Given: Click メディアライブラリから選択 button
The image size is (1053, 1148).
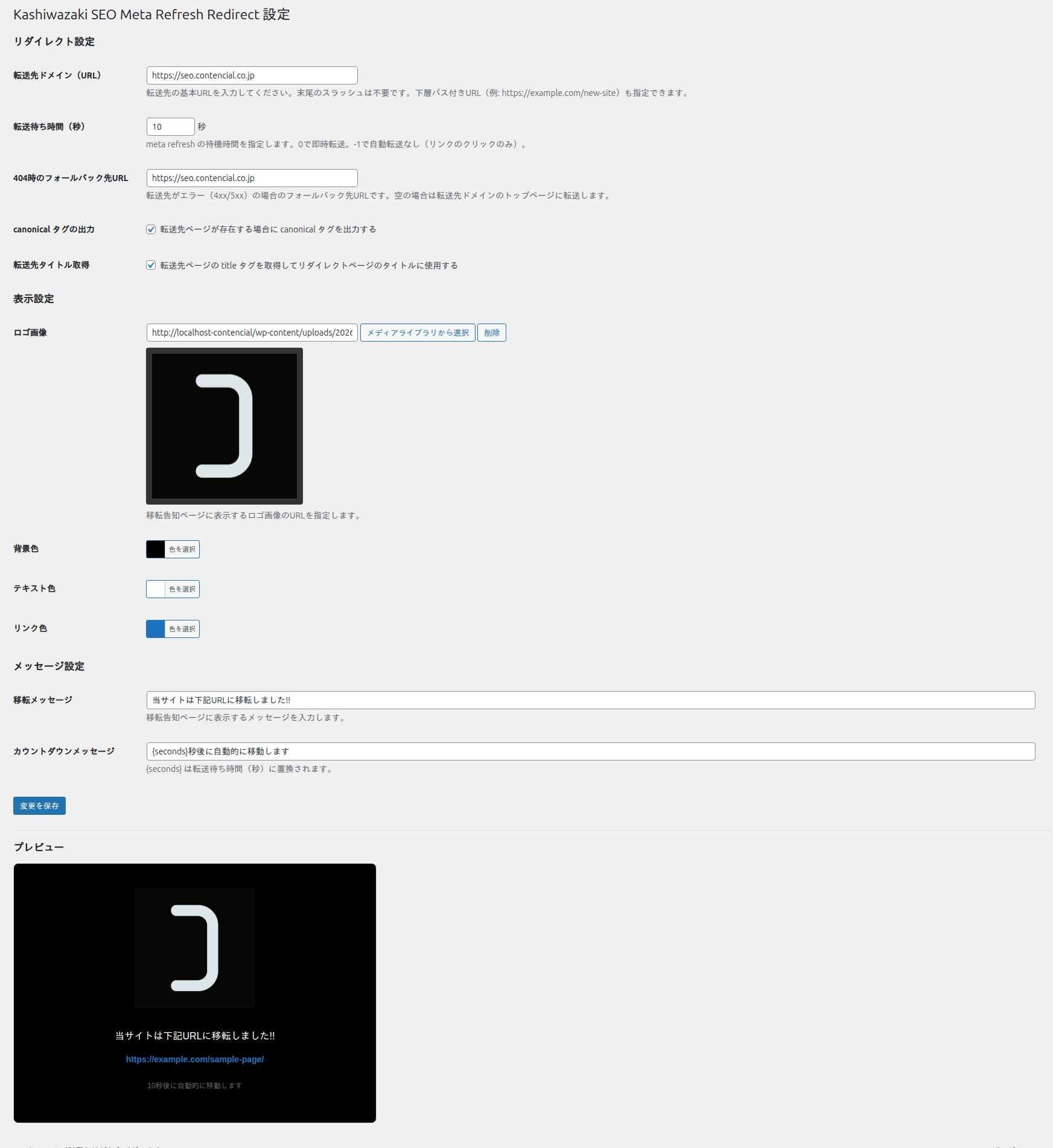Looking at the screenshot, I should (x=418, y=333).
